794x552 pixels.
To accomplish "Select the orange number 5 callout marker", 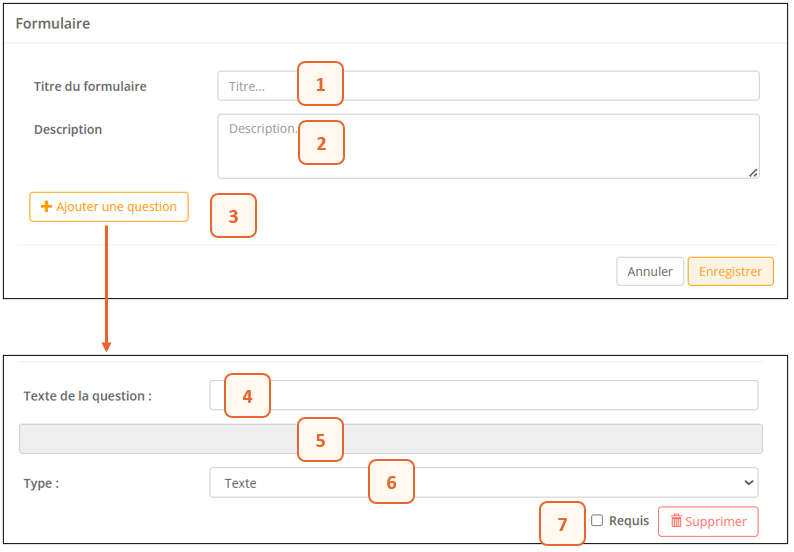I will [x=320, y=440].
